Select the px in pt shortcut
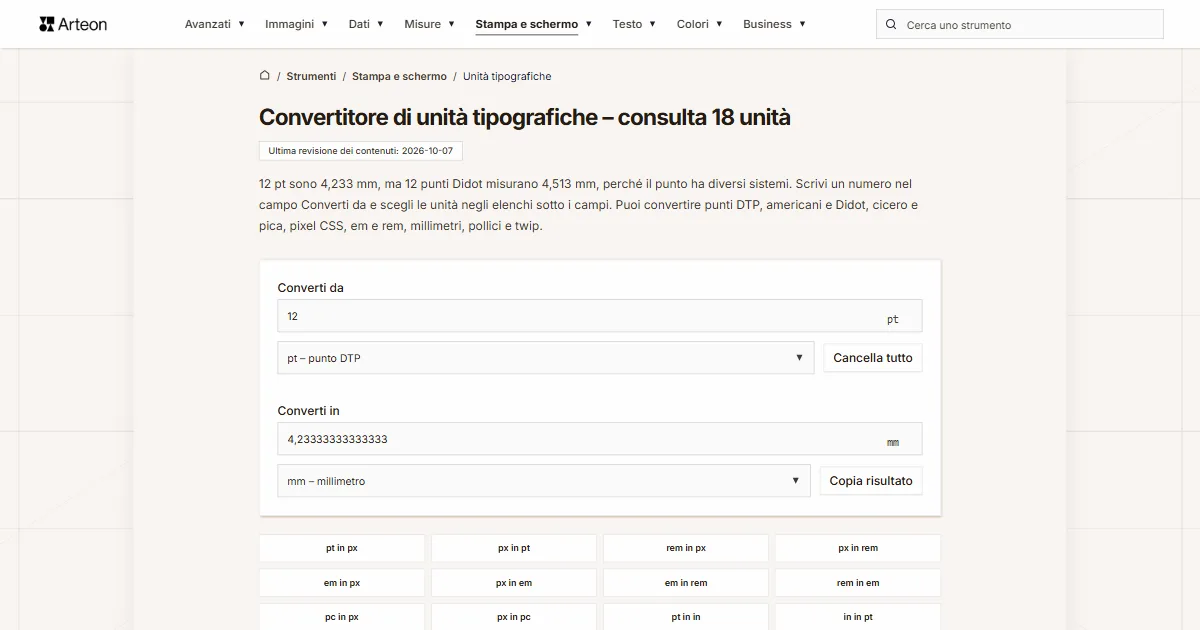Viewport: 1200px width, 630px height. 514,548
